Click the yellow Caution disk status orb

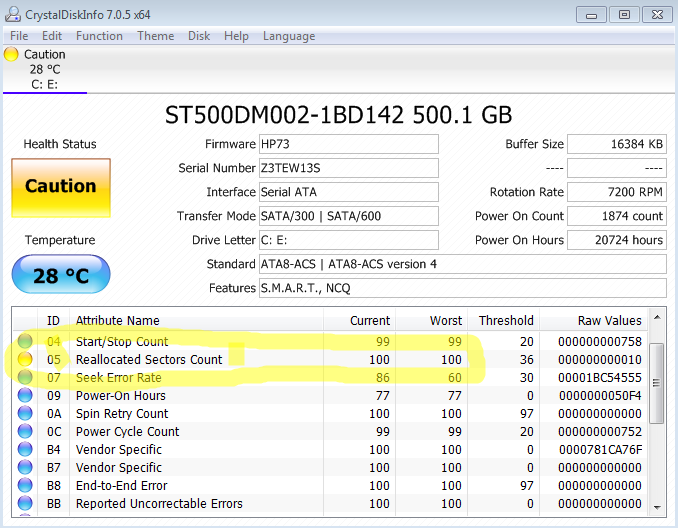click(11, 54)
